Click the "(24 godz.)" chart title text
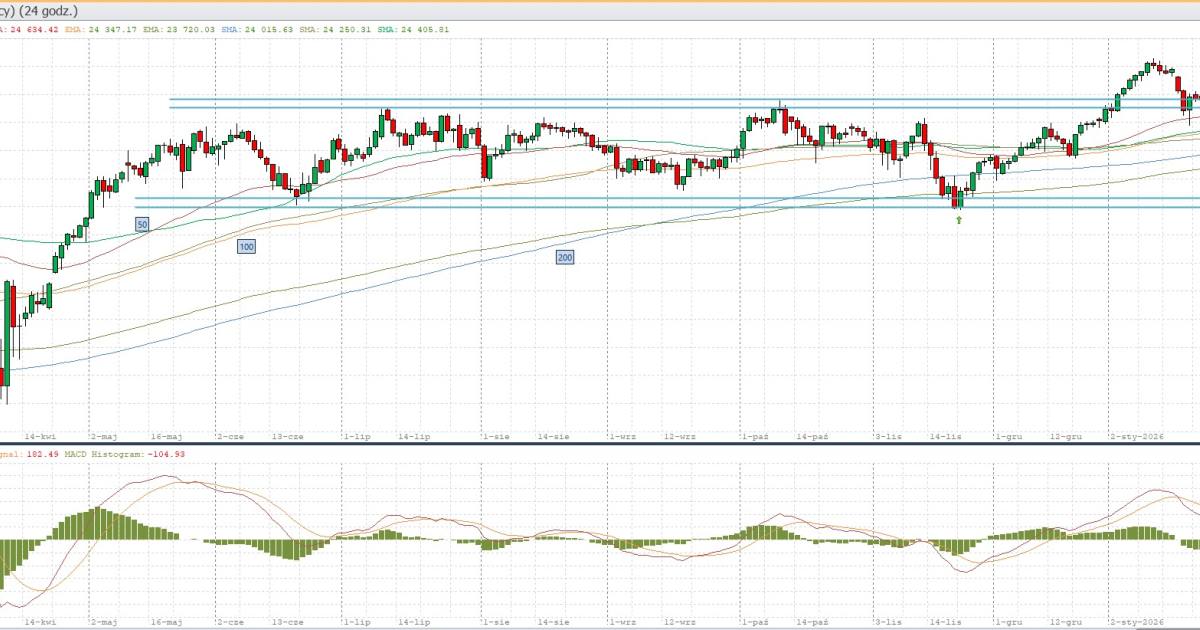Image resolution: width=1200 pixels, height=630 pixels. pyautogui.click(x=41, y=11)
